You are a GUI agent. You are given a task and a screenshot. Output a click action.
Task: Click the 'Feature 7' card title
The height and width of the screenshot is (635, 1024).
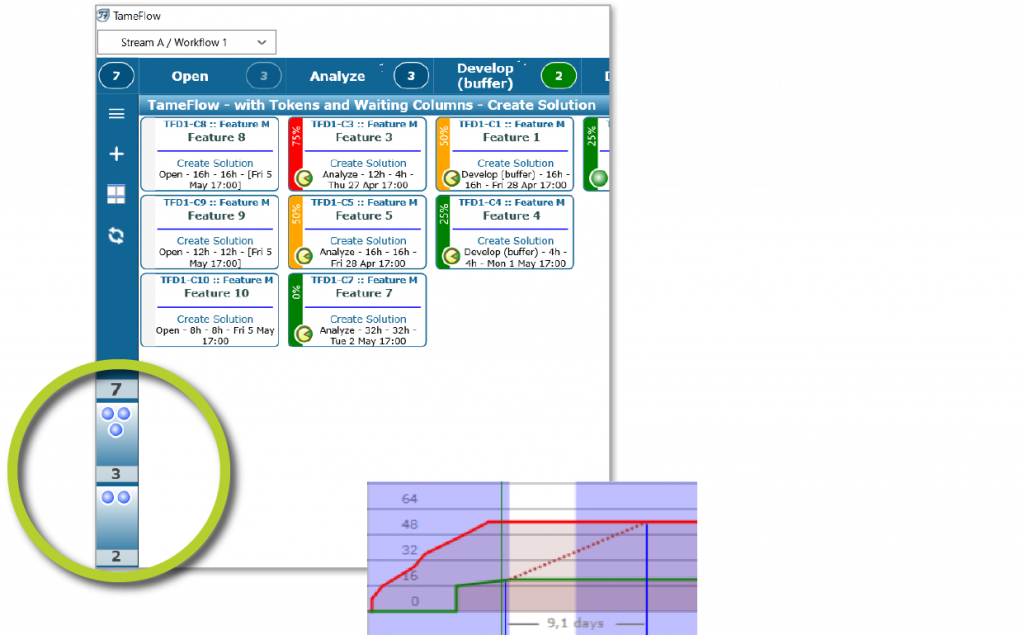click(364, 293)
